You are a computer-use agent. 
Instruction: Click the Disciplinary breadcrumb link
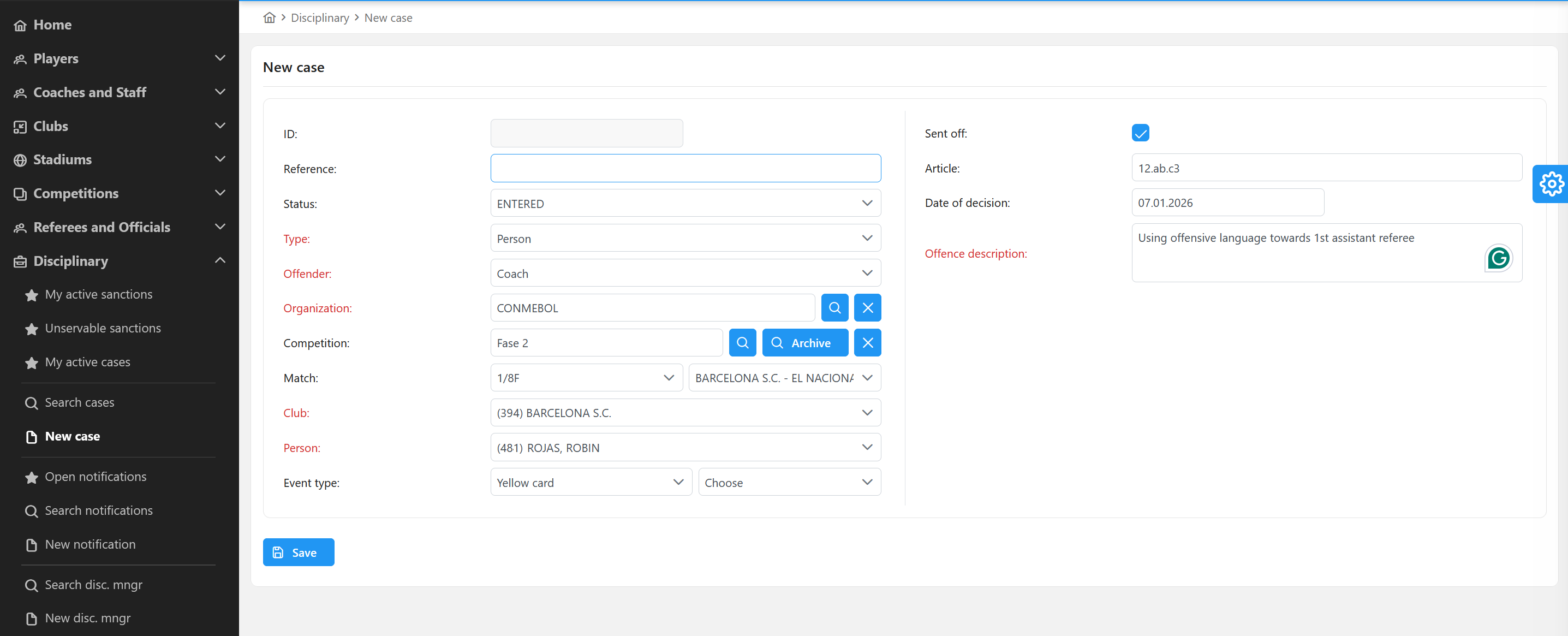point(320,17)
